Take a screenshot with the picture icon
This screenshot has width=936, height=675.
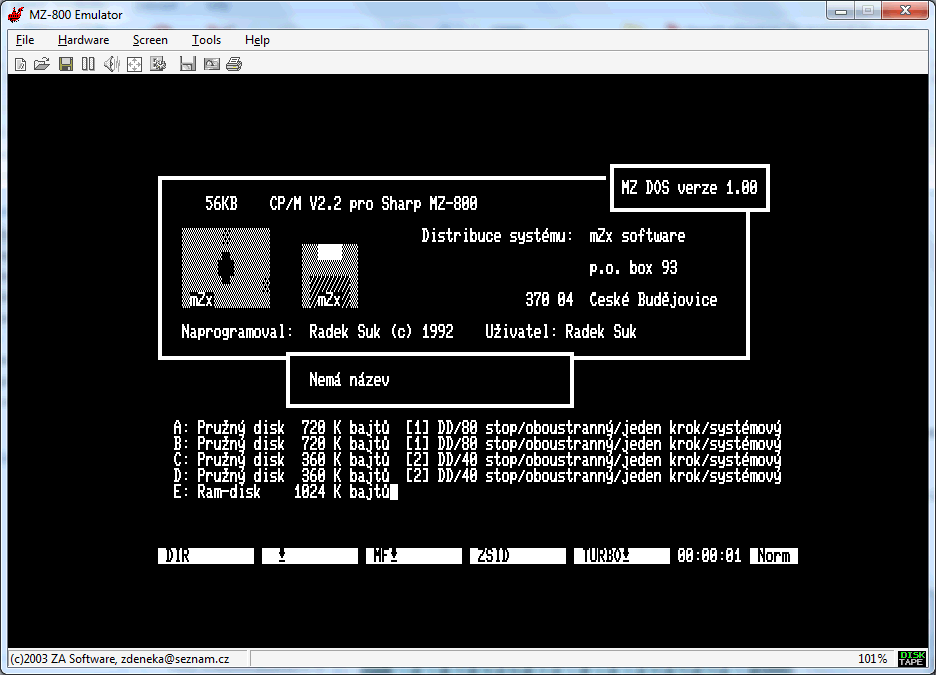tap(211, 64)
